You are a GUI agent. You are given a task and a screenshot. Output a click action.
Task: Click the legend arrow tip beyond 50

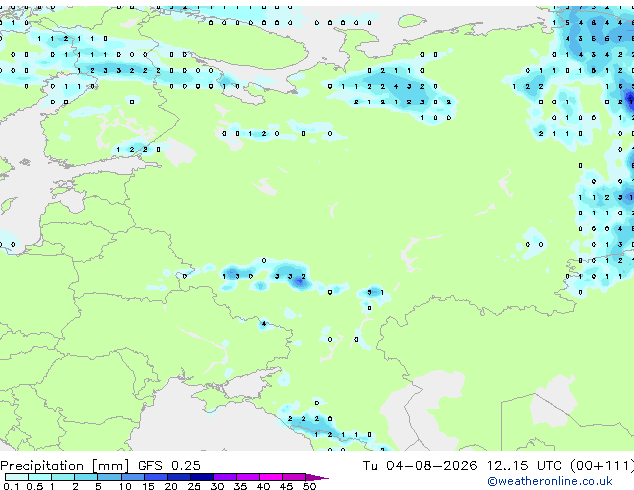tap(317, 478)
